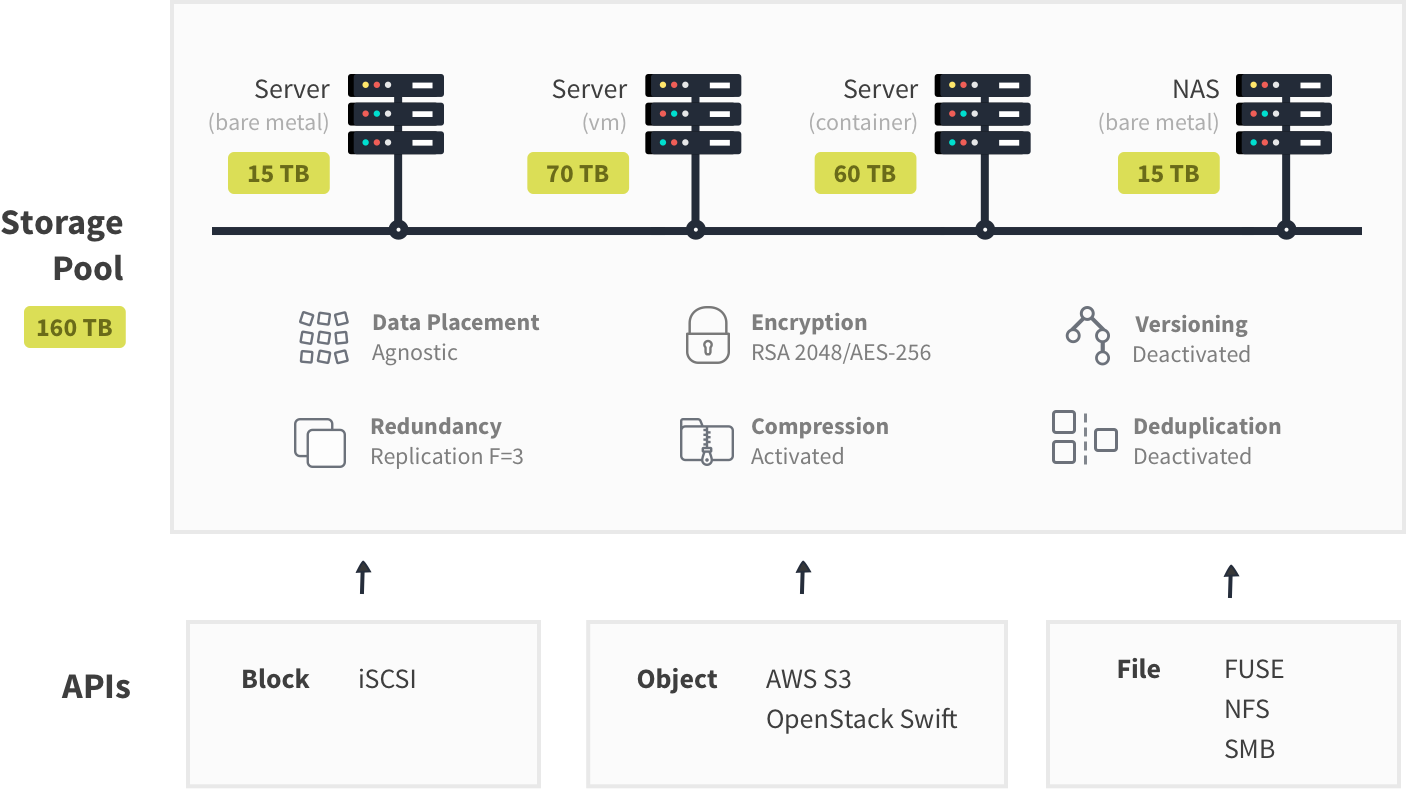Click the arrow above the File API box
The height and width of the screenshot is (790, 1406).
point(1232,580)
